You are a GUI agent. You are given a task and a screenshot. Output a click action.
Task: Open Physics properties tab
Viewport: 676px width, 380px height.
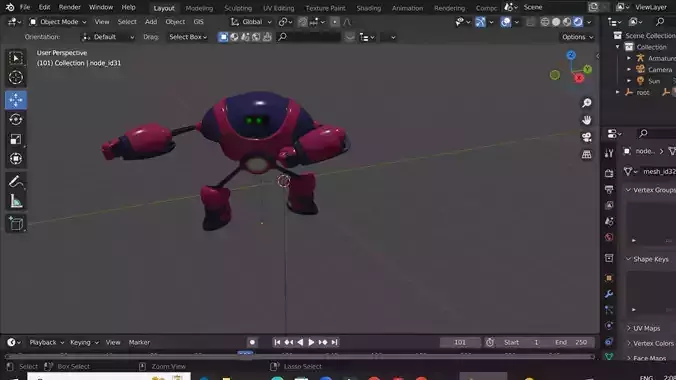click(x=609, y=326)
